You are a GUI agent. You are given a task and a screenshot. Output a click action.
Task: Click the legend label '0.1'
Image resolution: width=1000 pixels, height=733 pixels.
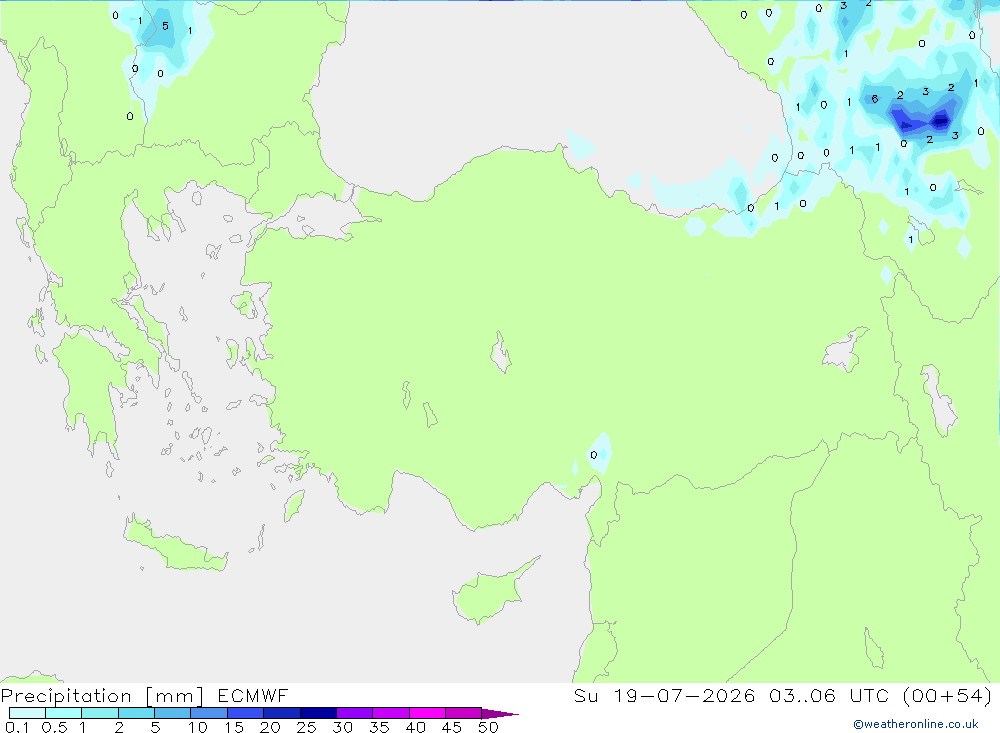point(17,727)
